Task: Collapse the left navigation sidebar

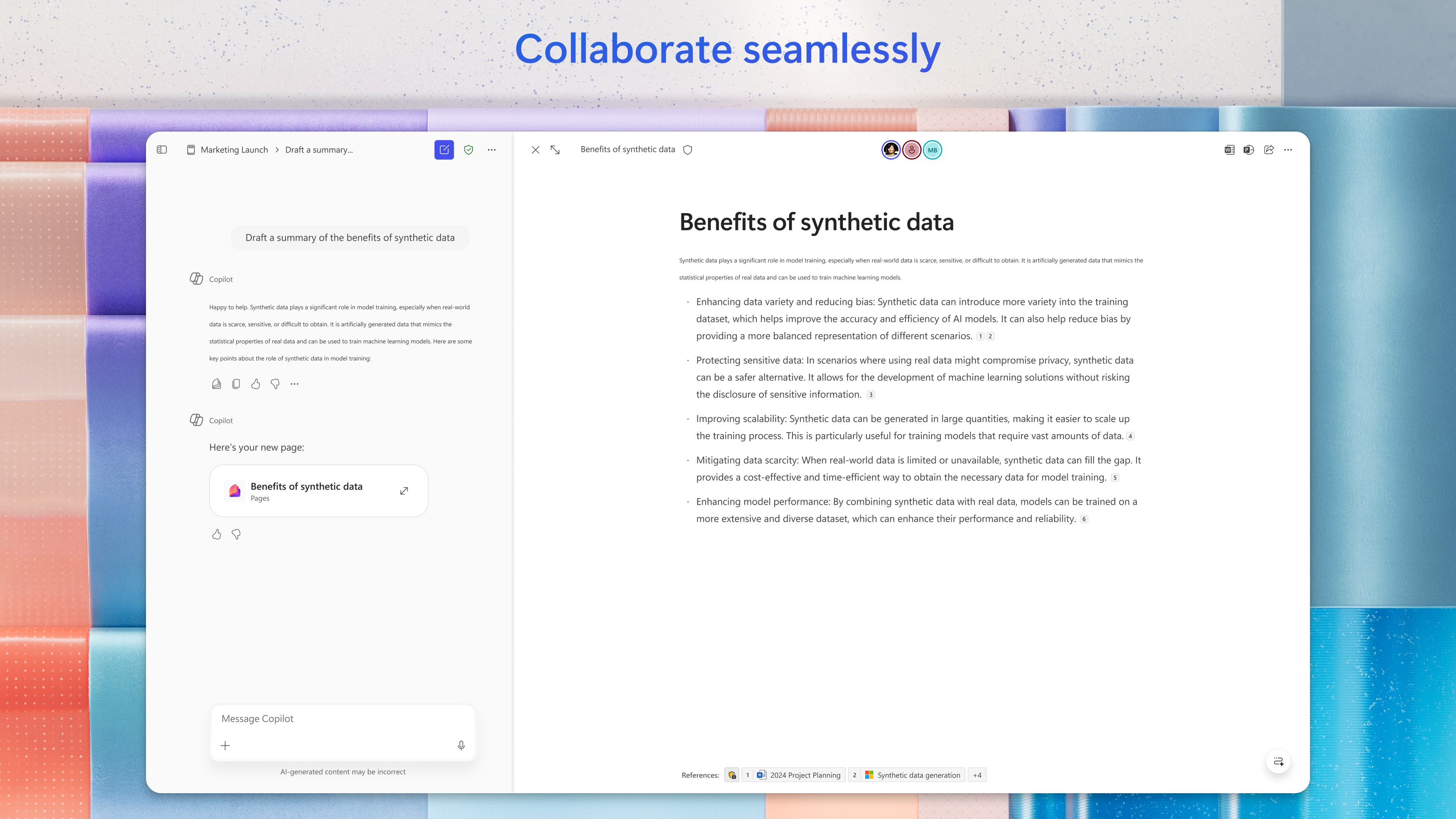Action: 162,150
